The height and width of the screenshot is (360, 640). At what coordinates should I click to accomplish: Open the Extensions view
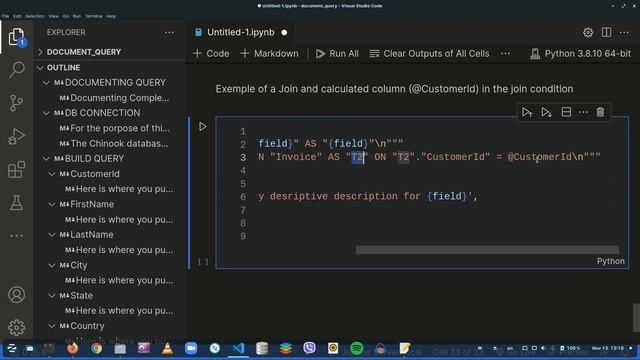click(16, 169)
